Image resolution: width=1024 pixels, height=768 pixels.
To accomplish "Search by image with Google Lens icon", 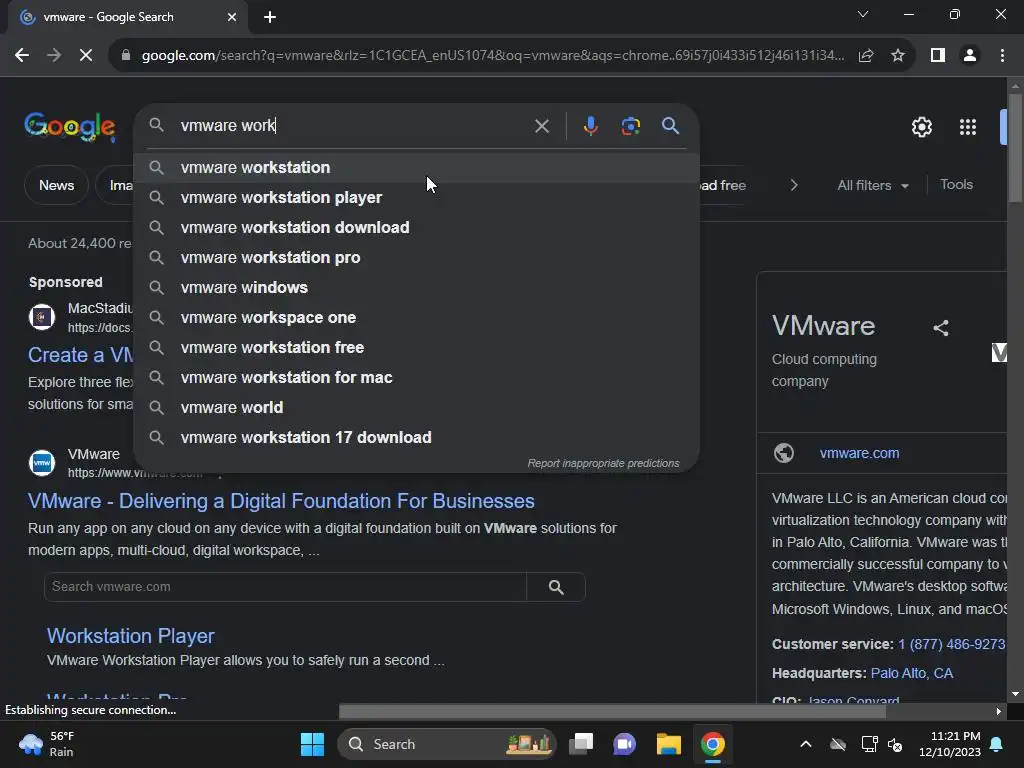I will (630, 126).
